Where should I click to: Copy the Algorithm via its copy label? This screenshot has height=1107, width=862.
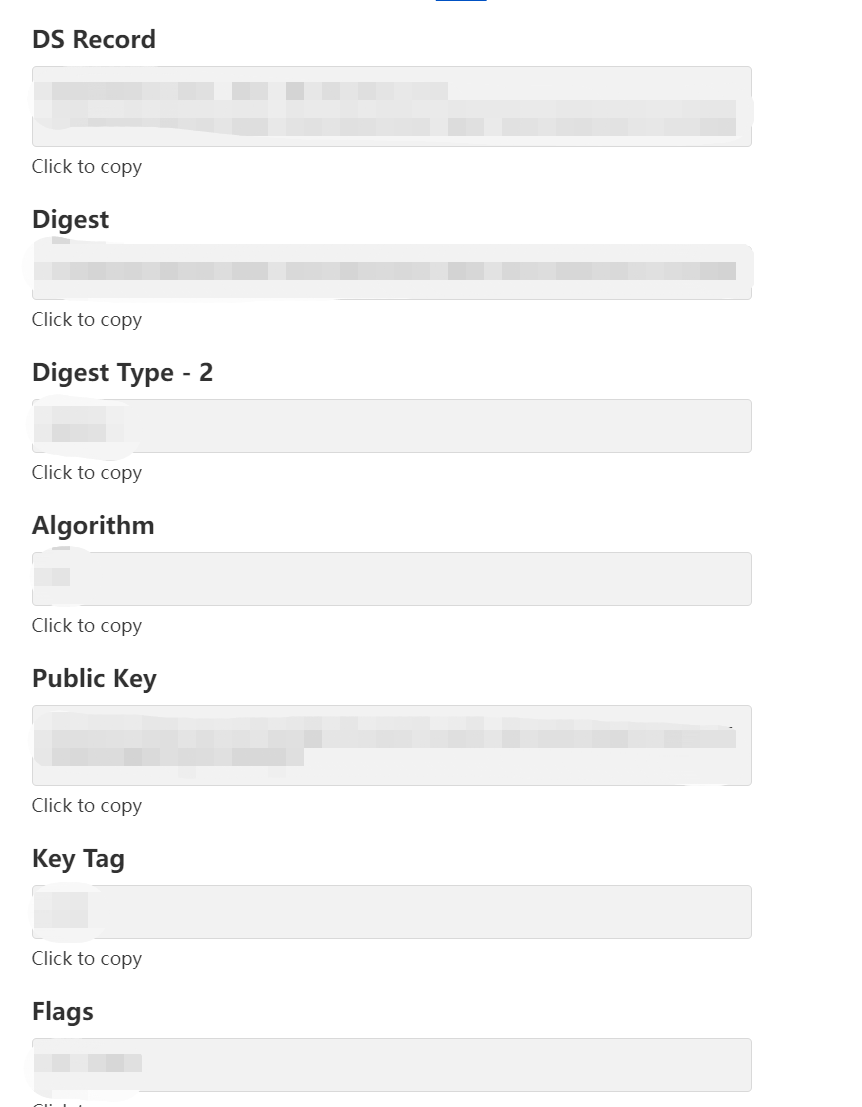87,626
